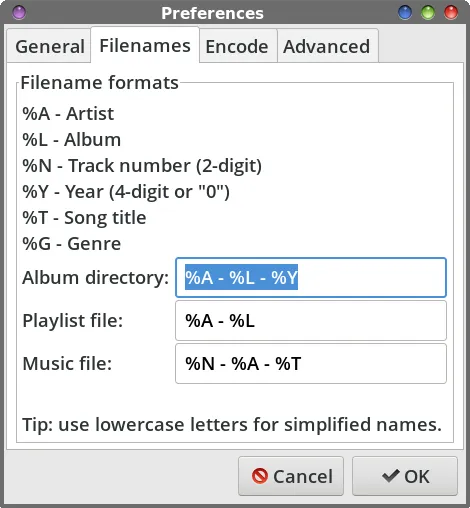
Task: Click the blue minimize window button
Action: (405, 13)
